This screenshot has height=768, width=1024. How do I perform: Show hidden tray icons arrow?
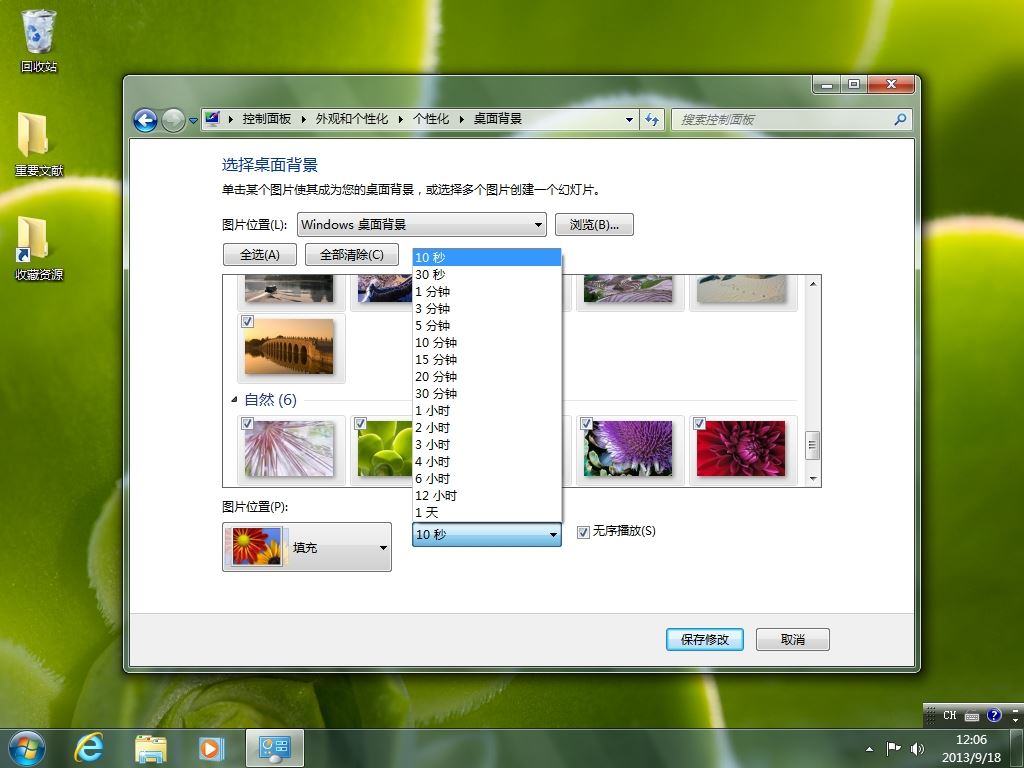869,749
